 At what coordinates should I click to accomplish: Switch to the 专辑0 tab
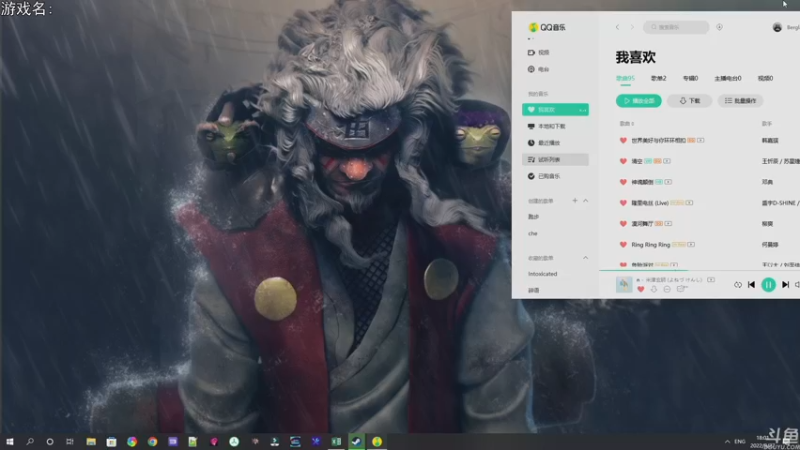point(690,78)
